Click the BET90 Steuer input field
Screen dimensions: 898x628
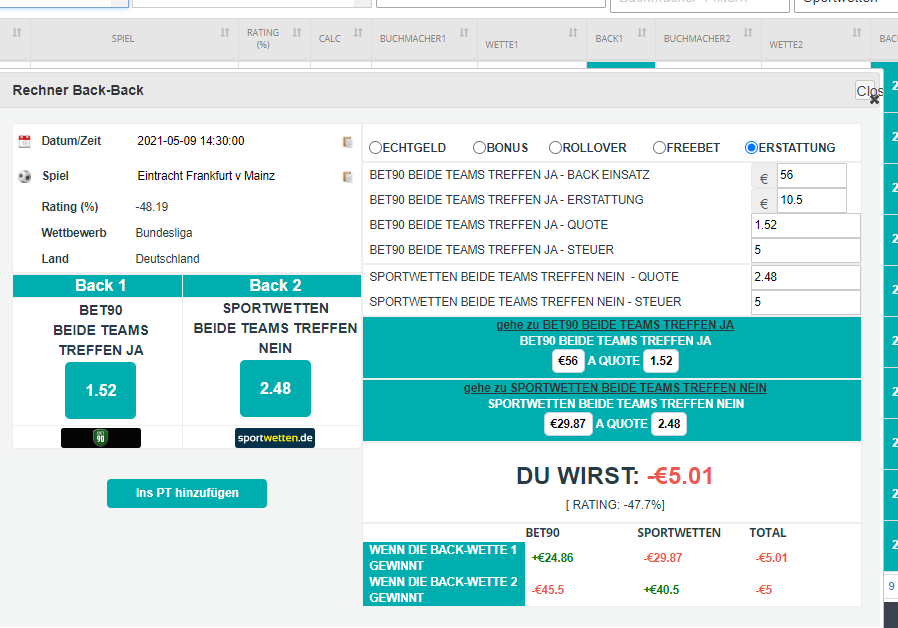pyautogui.click(x=806, y=250)
